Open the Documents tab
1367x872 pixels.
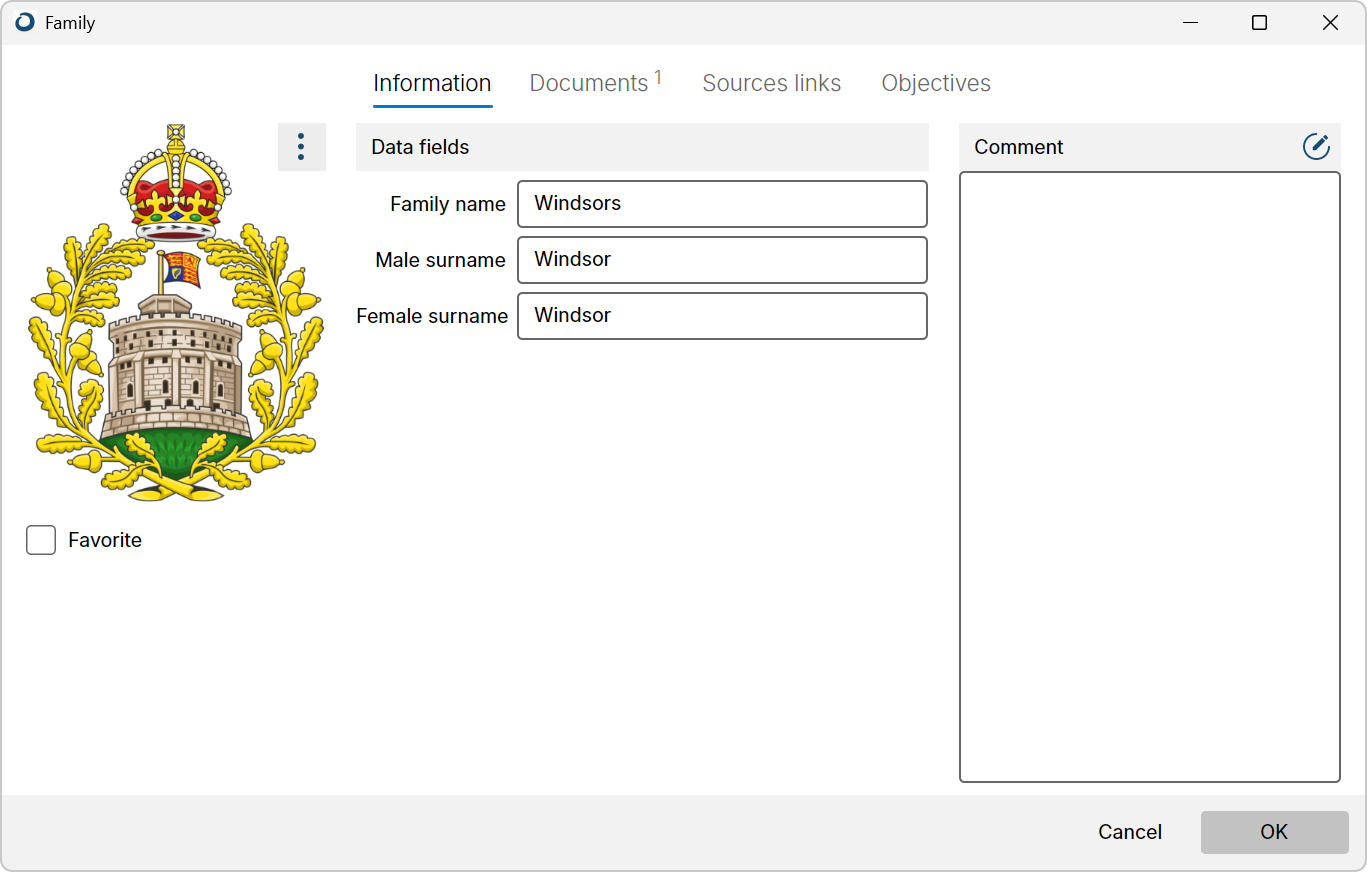tap(595, 83)
